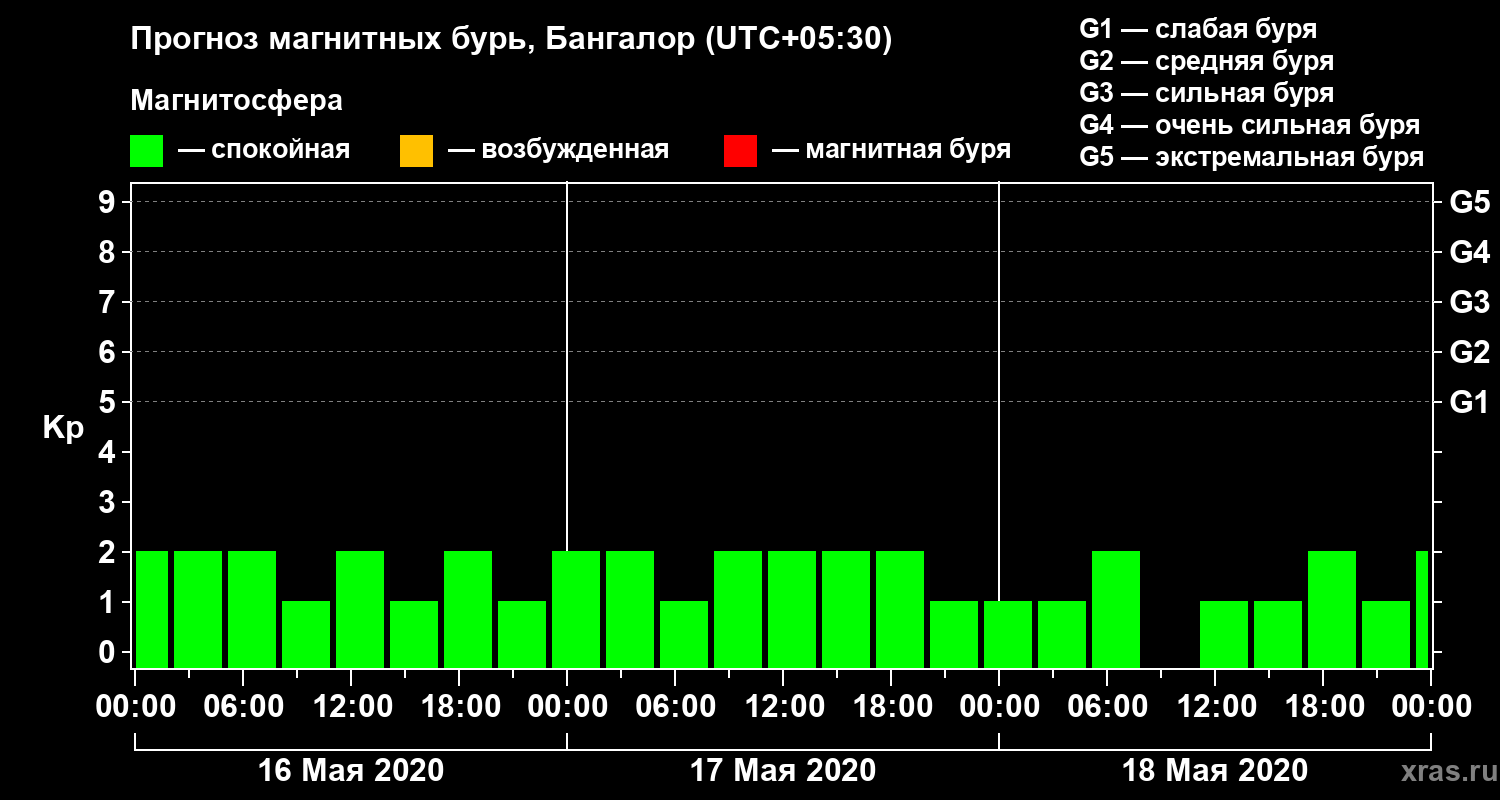Click the red 'магнитная буря' legend swatch
Image resolution: width=1500 pixels, height=800 pixels.
(x=740, y=151)
